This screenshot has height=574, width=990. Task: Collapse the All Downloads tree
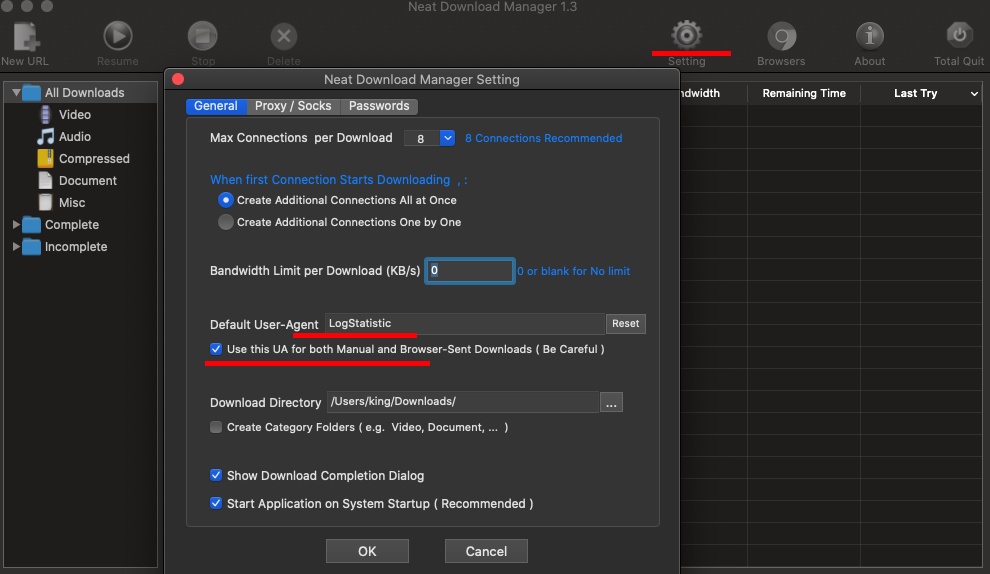(x=17, y=93)
